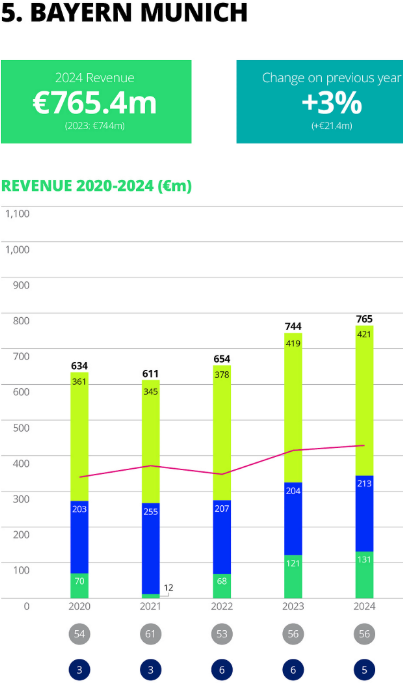Viewport: 403px width, 683px height.
Task: Click the 2020 x-axis label
Action: 79,606
